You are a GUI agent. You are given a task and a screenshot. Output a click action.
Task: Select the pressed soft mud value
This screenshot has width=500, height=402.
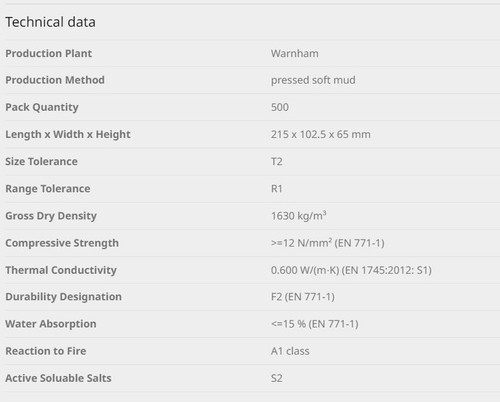point(313,80)
